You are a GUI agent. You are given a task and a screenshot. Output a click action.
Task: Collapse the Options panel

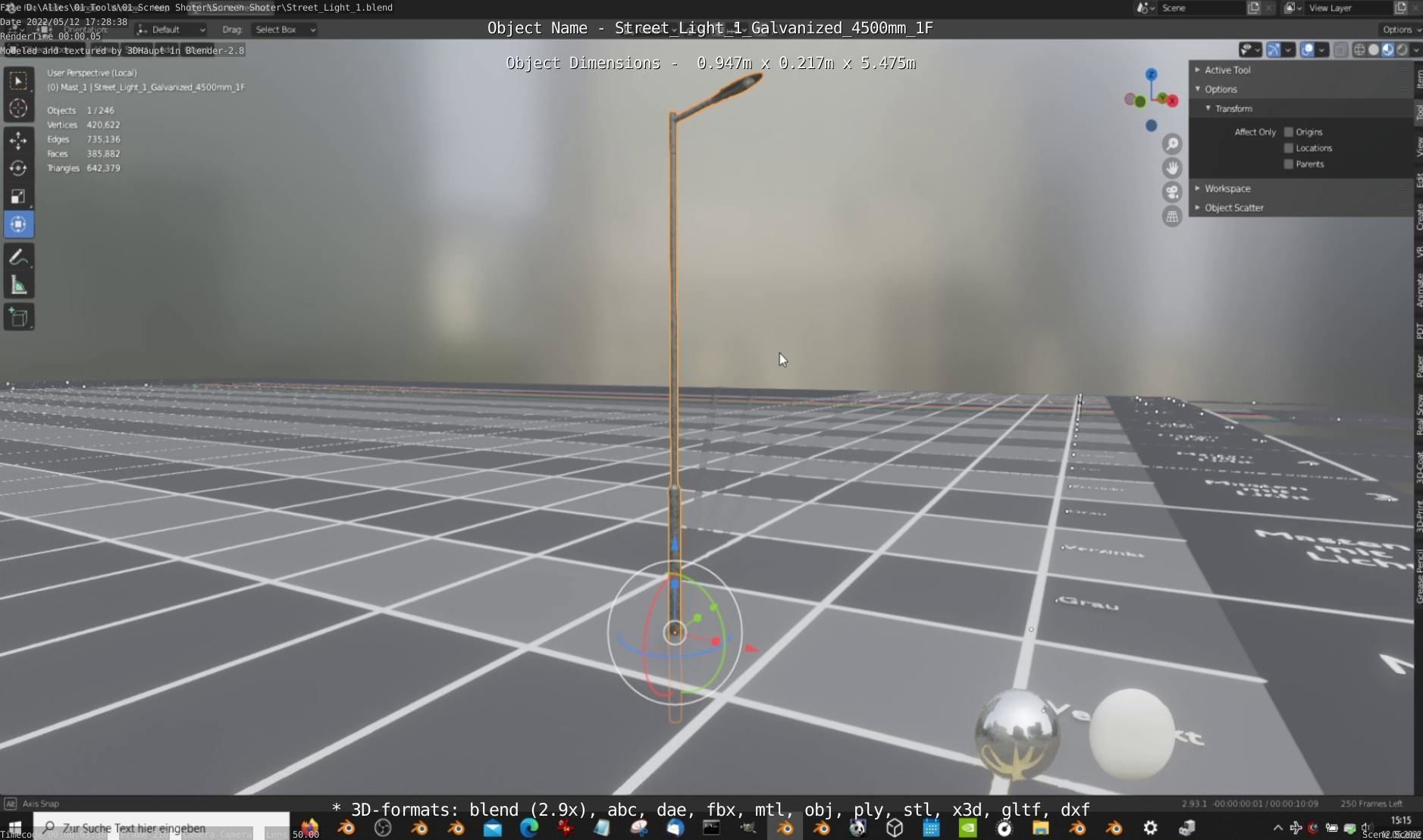(1300, 89)
